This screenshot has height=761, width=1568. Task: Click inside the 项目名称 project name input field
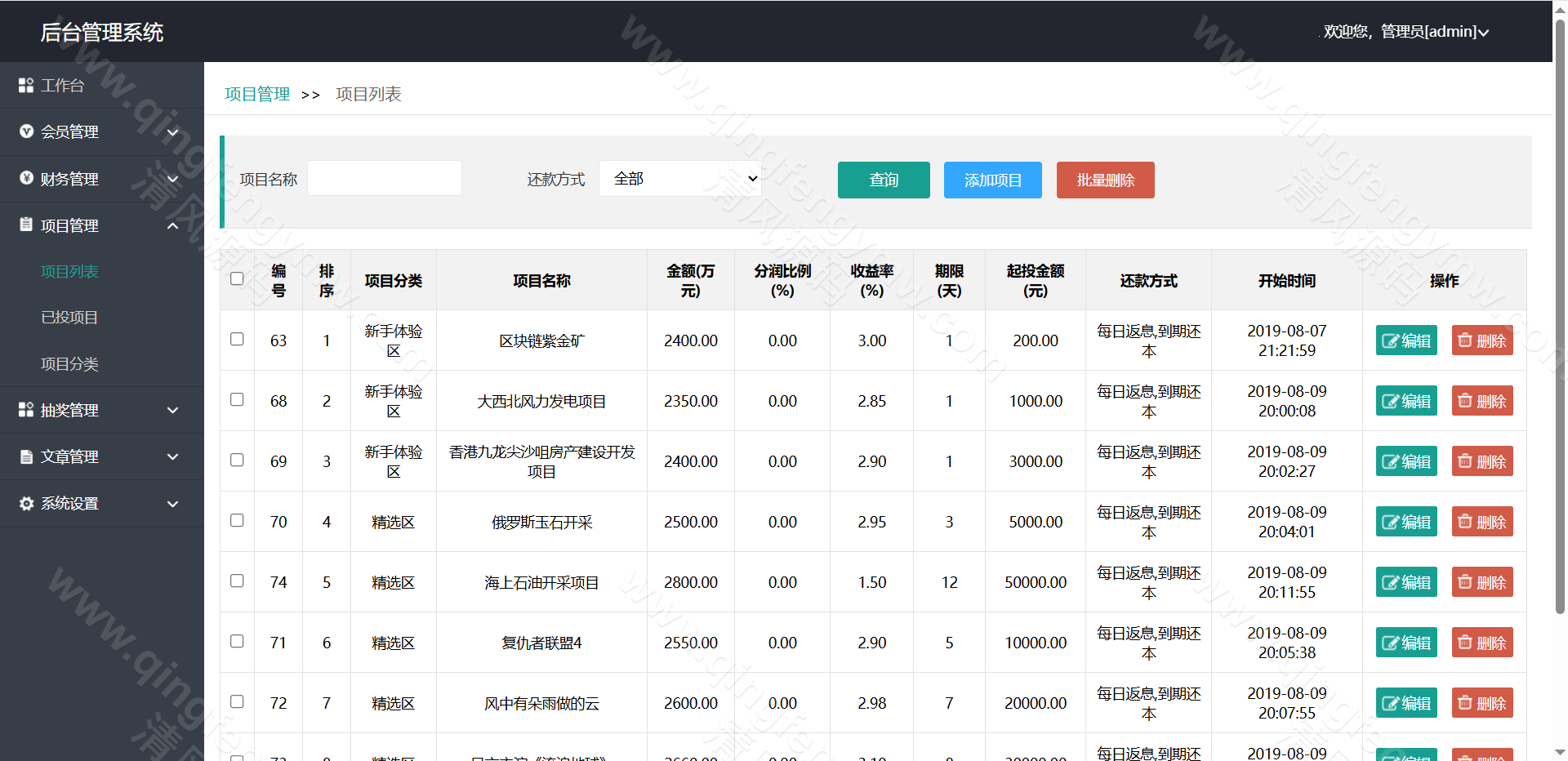[384, 178]
